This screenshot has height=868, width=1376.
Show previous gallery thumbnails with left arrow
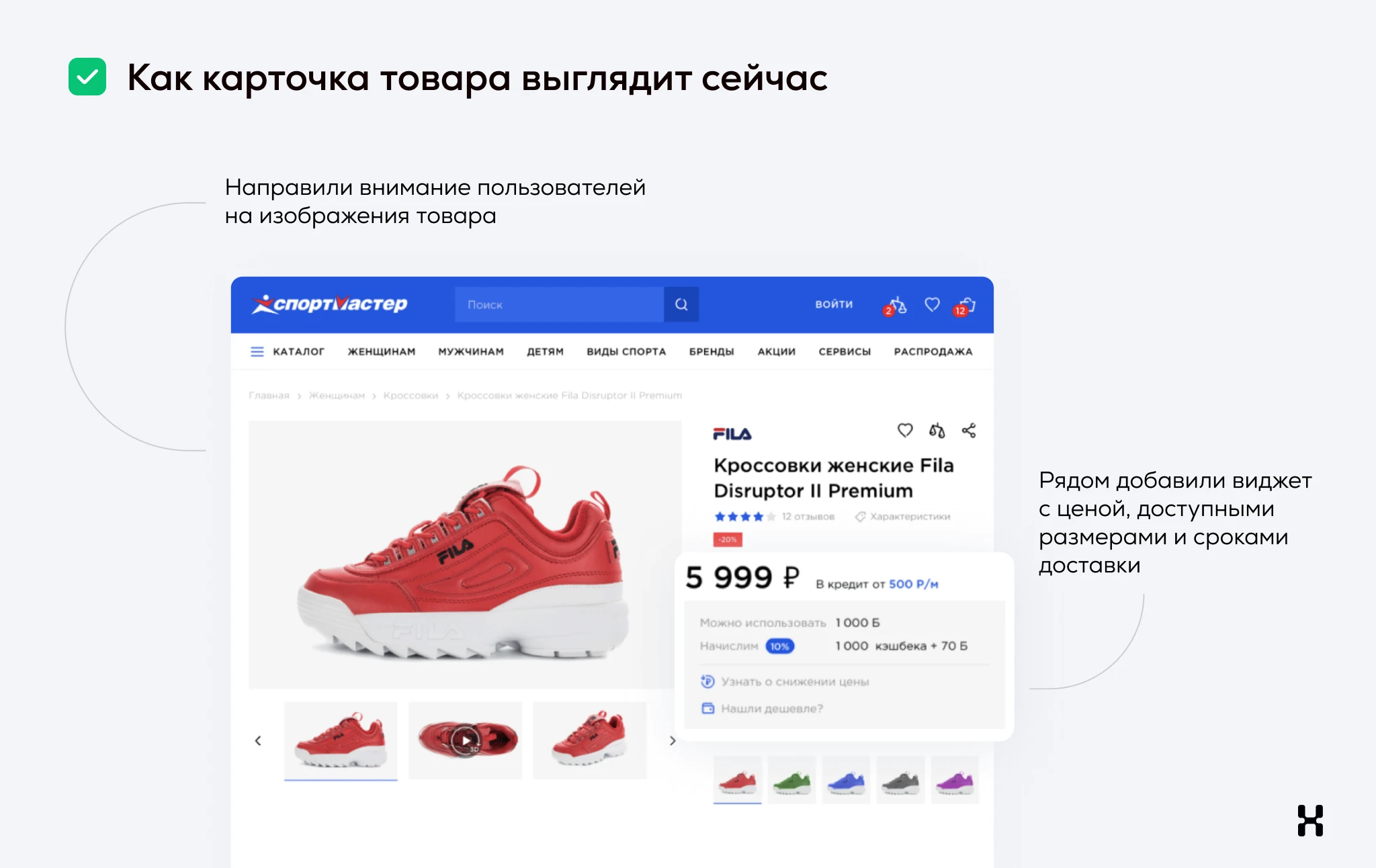click(x=258, y=740)
